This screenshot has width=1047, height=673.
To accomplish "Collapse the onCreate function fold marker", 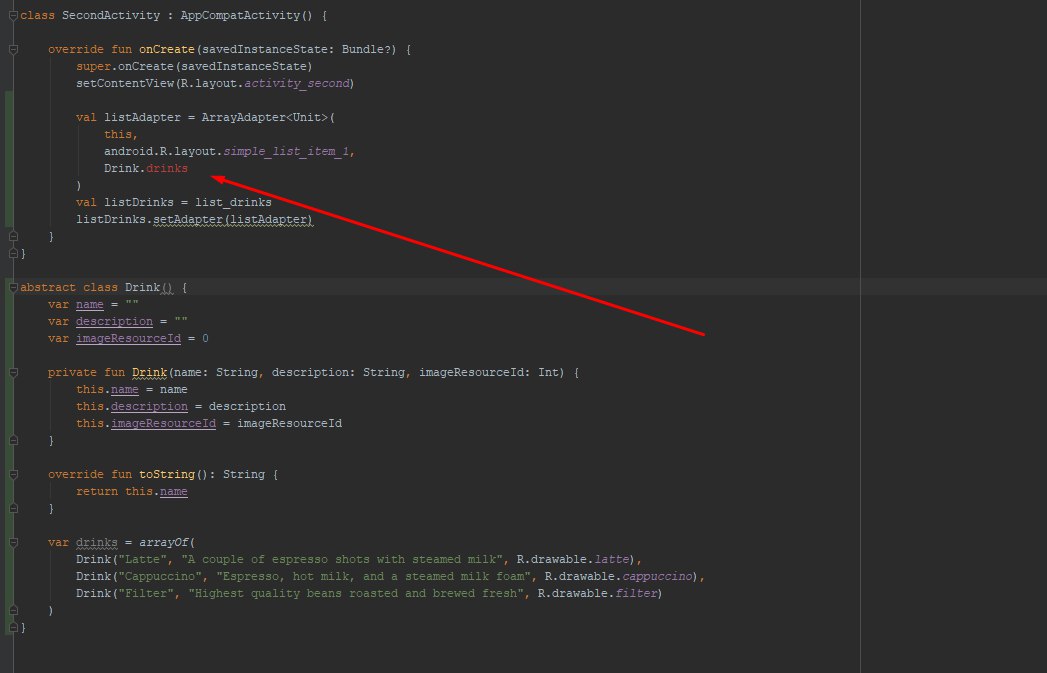I will 13,49.
